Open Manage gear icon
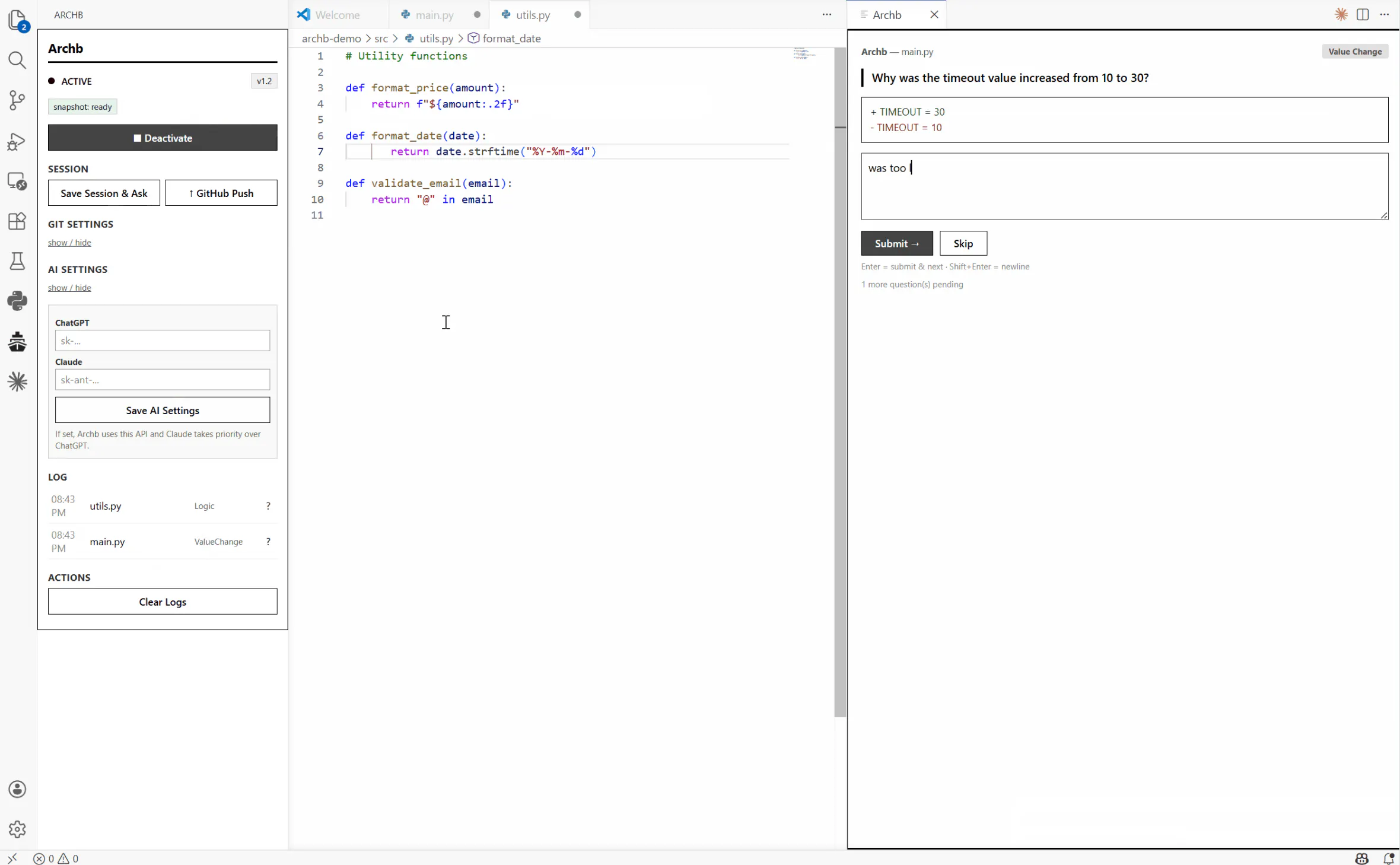Image resolution: width=1400 pixels, height=865 pixels. point(17,829)
